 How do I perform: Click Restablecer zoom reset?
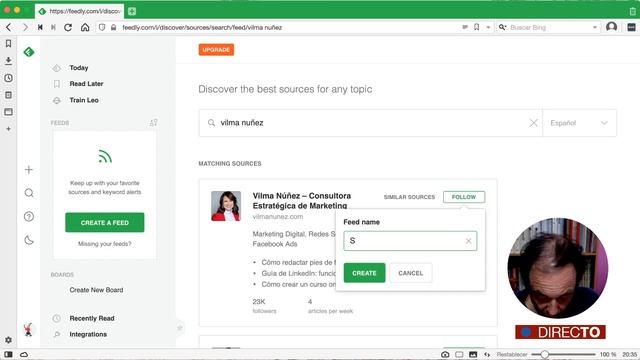point(512,354)
